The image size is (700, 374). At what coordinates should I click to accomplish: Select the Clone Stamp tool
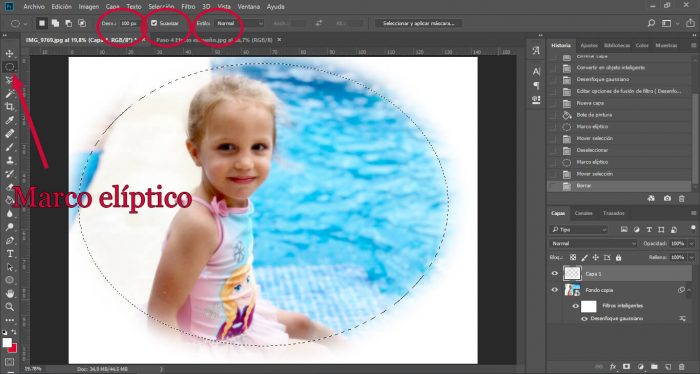point(9,160)
